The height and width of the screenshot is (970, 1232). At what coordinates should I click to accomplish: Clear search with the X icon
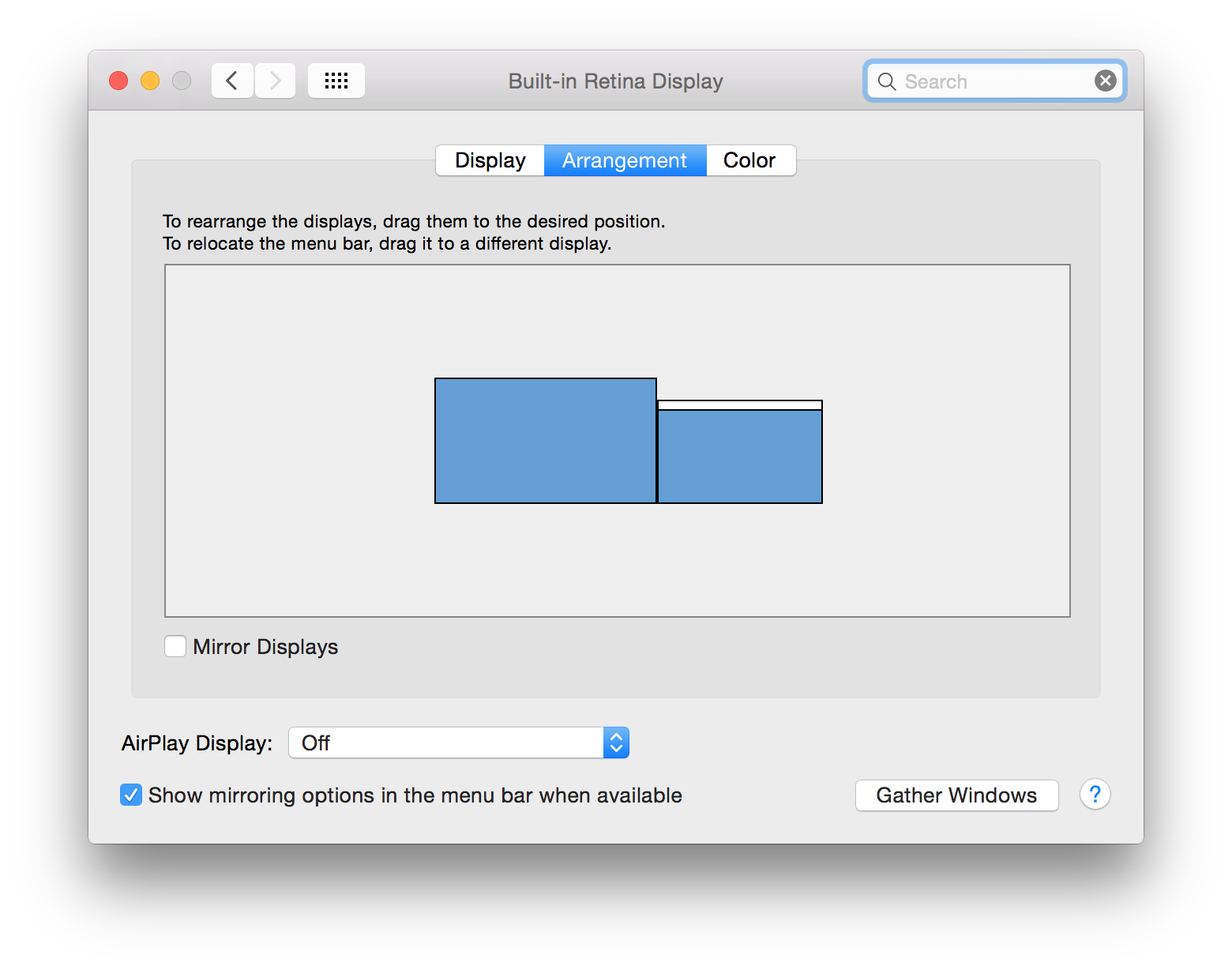[x=1104, y=80]
